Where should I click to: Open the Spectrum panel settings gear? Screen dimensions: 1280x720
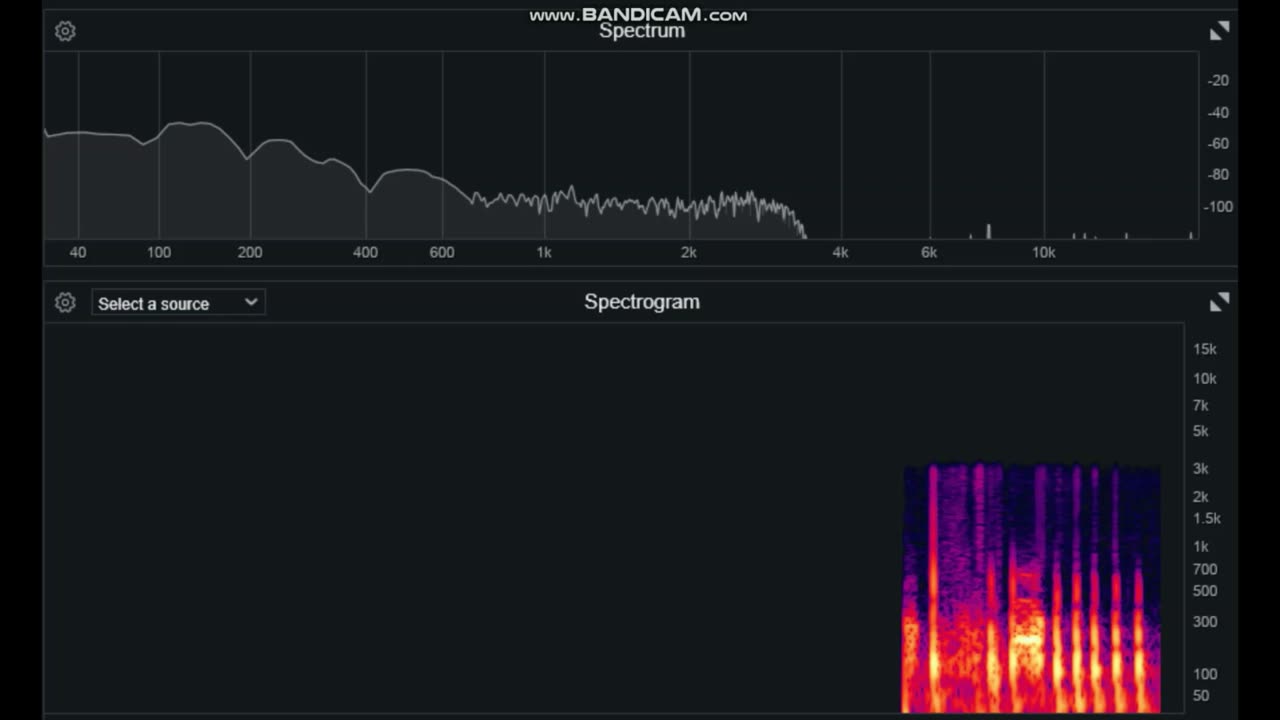point(65,31)
